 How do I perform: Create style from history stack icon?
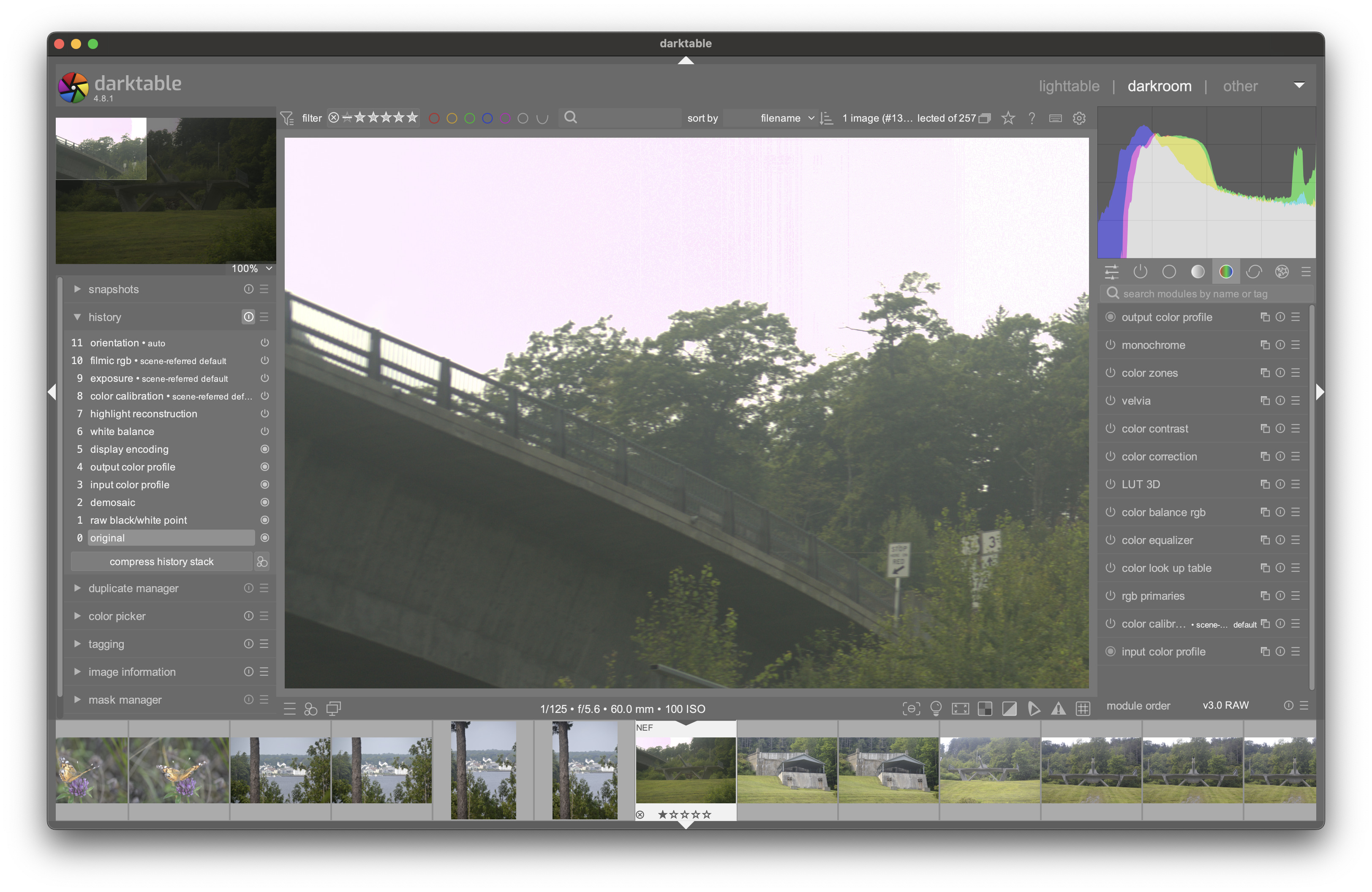(x=262, y=562)
